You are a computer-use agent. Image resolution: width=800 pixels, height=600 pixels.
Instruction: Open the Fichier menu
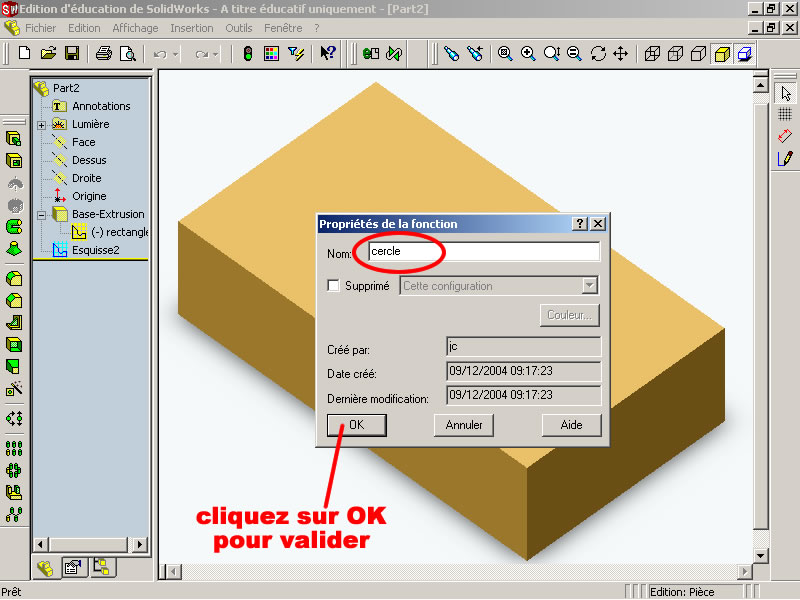click(x=40, y=28)
